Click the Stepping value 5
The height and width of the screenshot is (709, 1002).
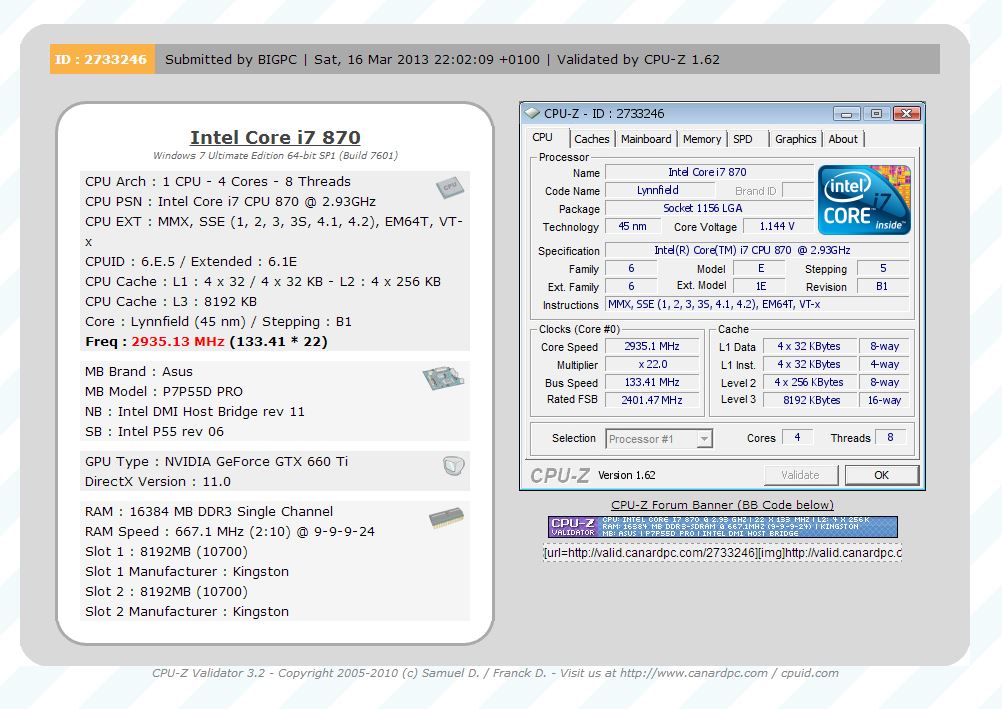tap(882, 269)
